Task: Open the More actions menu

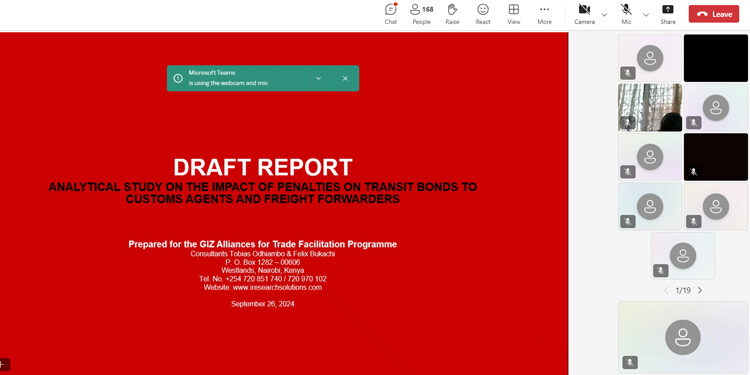Action: [544, 14]
